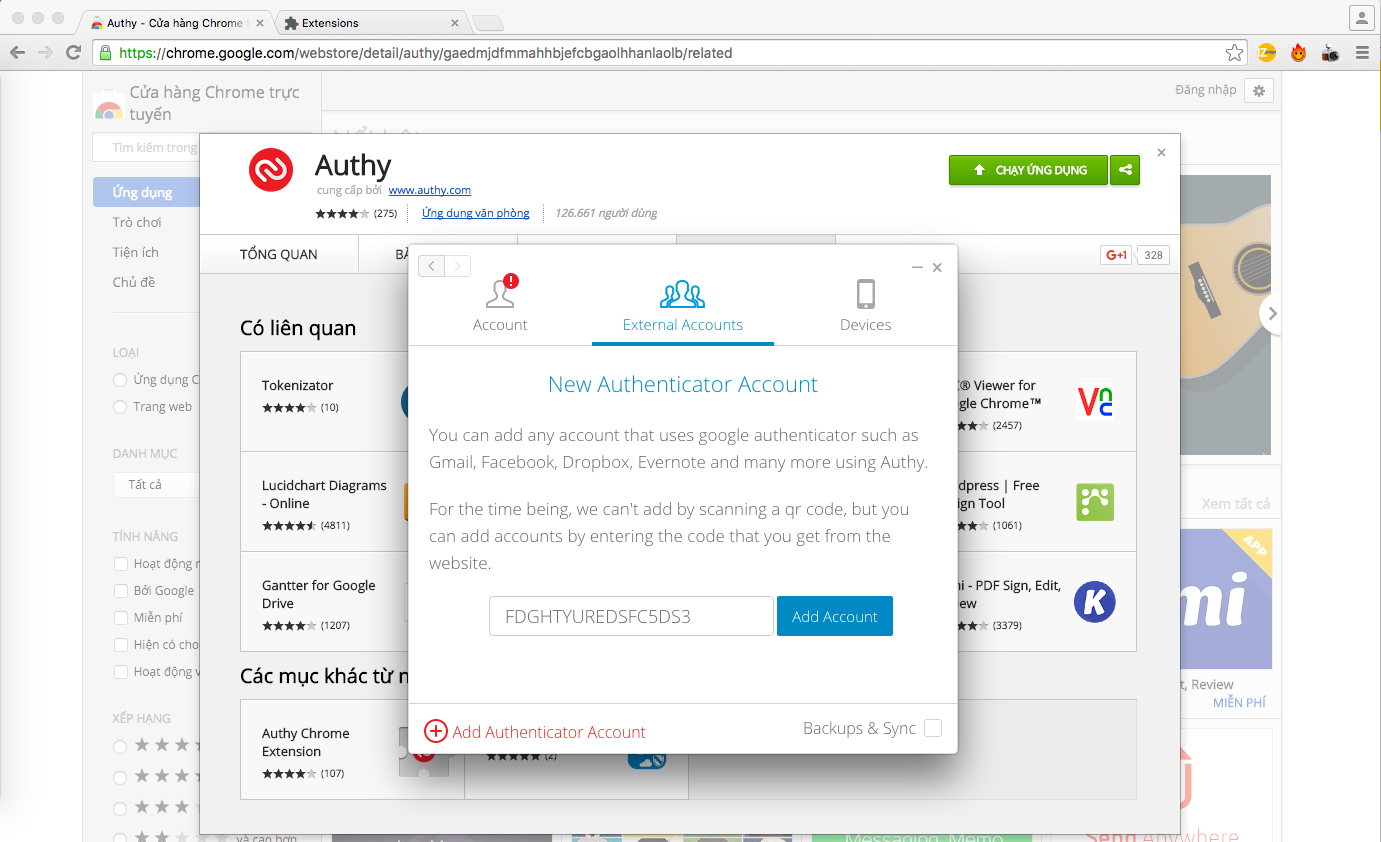The width and height of the screenshot is (1381, 842).
Task: Click the Chrome Web Store logo
Action: point(107,105)
